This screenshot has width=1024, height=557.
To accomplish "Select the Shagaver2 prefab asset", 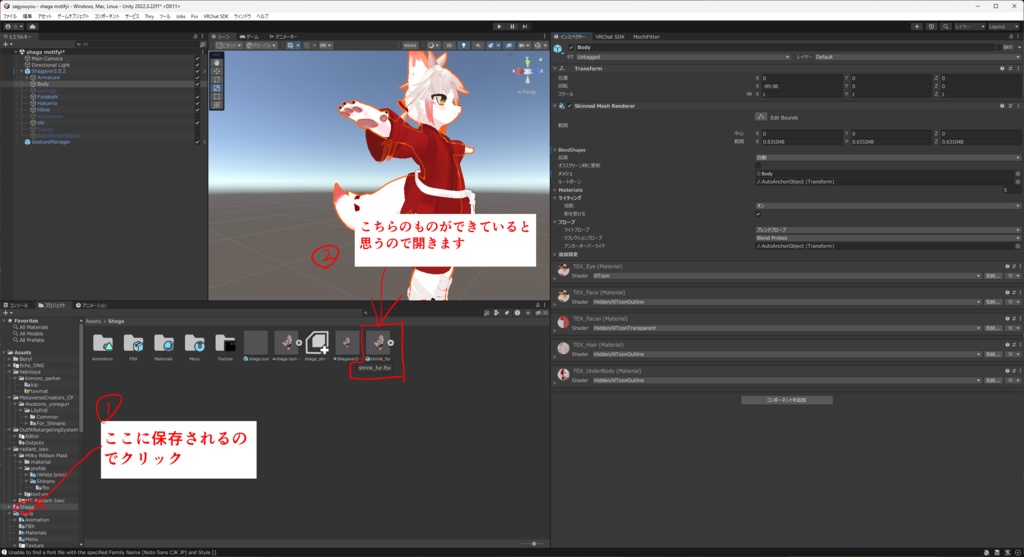I will [347, 343].
